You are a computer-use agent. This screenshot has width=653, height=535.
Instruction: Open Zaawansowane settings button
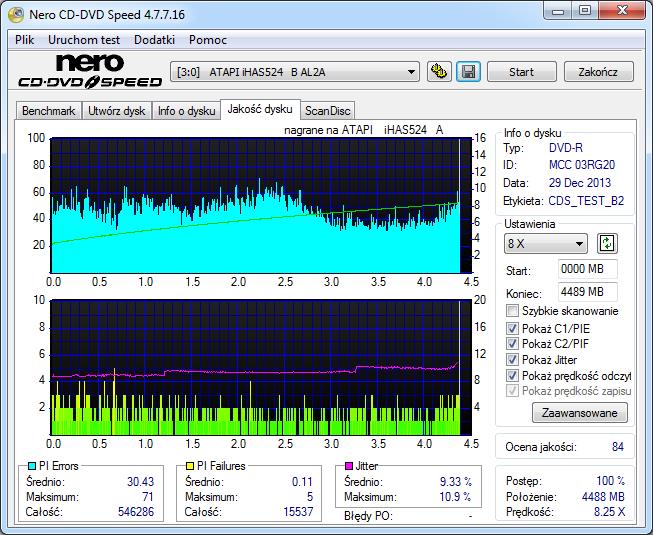tap(580, 413)
